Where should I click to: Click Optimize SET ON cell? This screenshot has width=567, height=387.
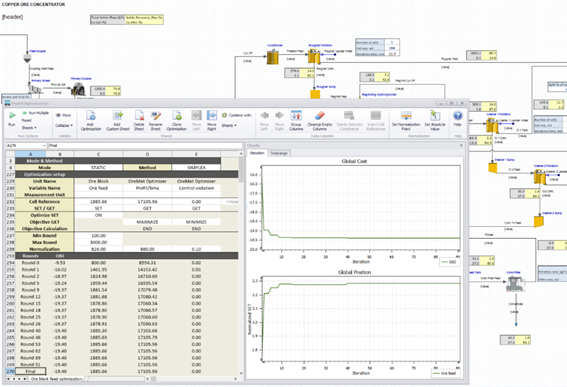point(98,215)
